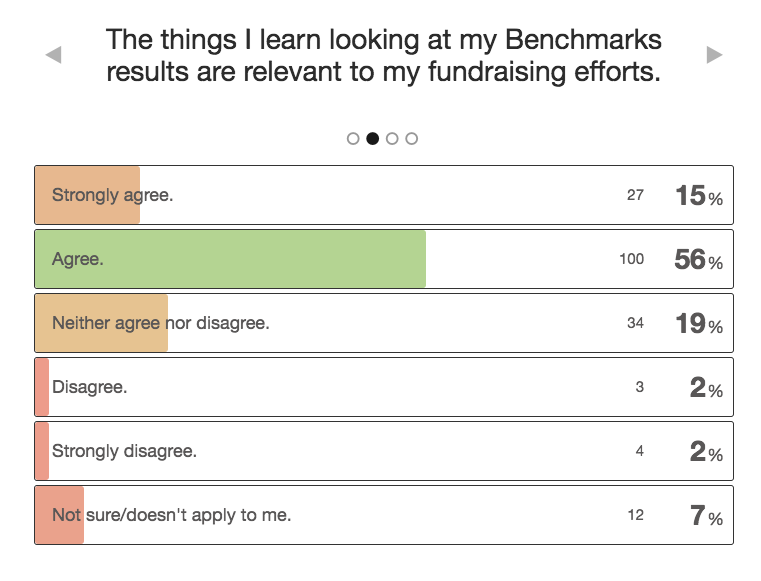Advance to next survey question arrow
Image resolution: width=761 pixels, height=581 pixels.
[x=714, y=55]
